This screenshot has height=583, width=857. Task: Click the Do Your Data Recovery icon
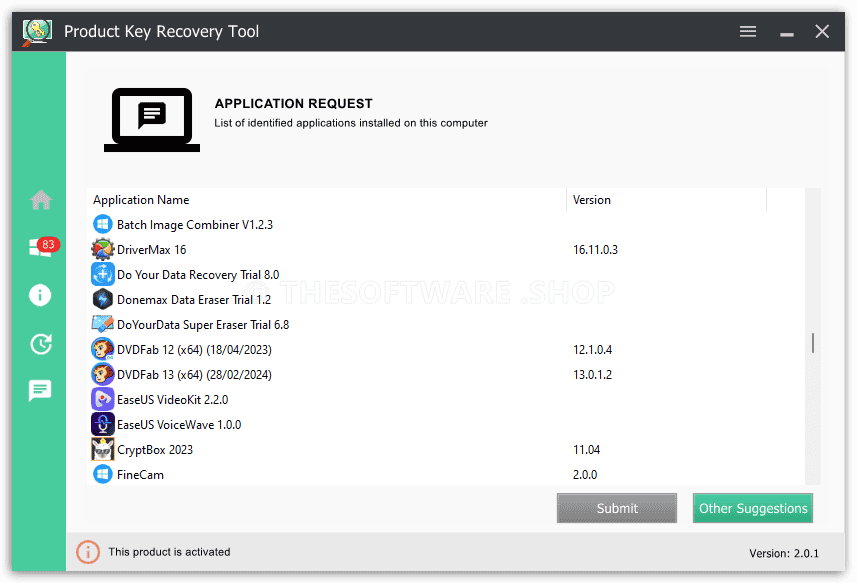[103, 274]
